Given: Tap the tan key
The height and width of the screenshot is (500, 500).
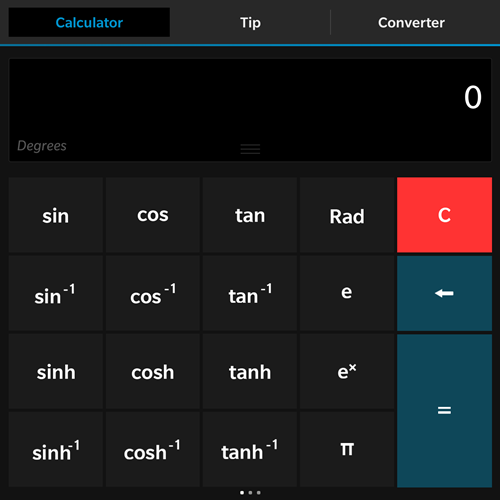Looking at the screenshot, I should pyautogui.click(x=250, y=215).
